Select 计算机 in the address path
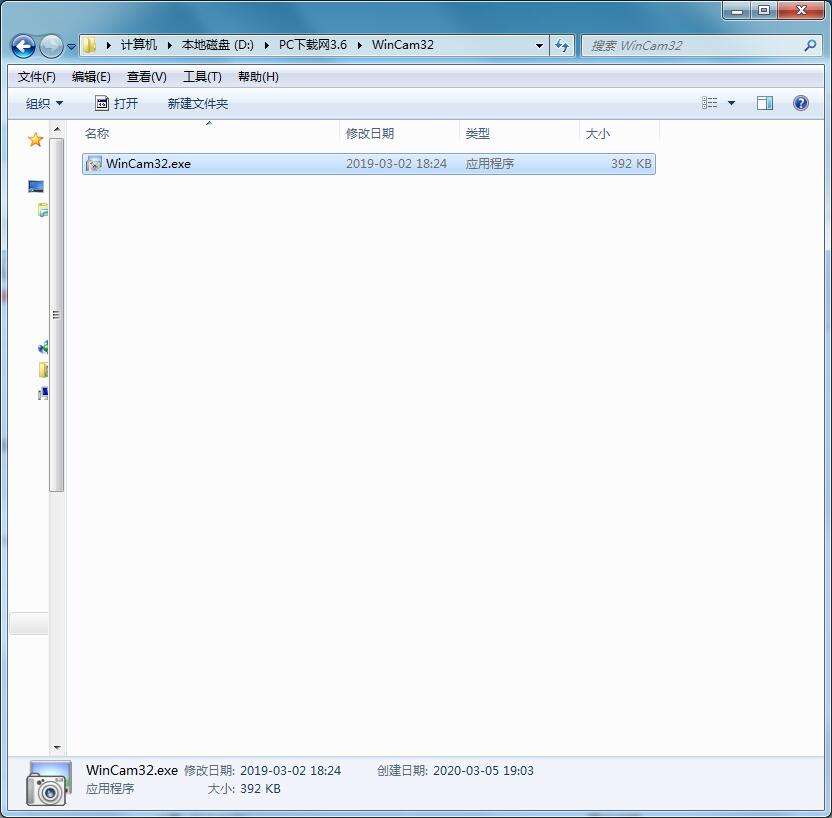Image resolution: width=832 pixels, height=818 pixels. tap(138, 45)
